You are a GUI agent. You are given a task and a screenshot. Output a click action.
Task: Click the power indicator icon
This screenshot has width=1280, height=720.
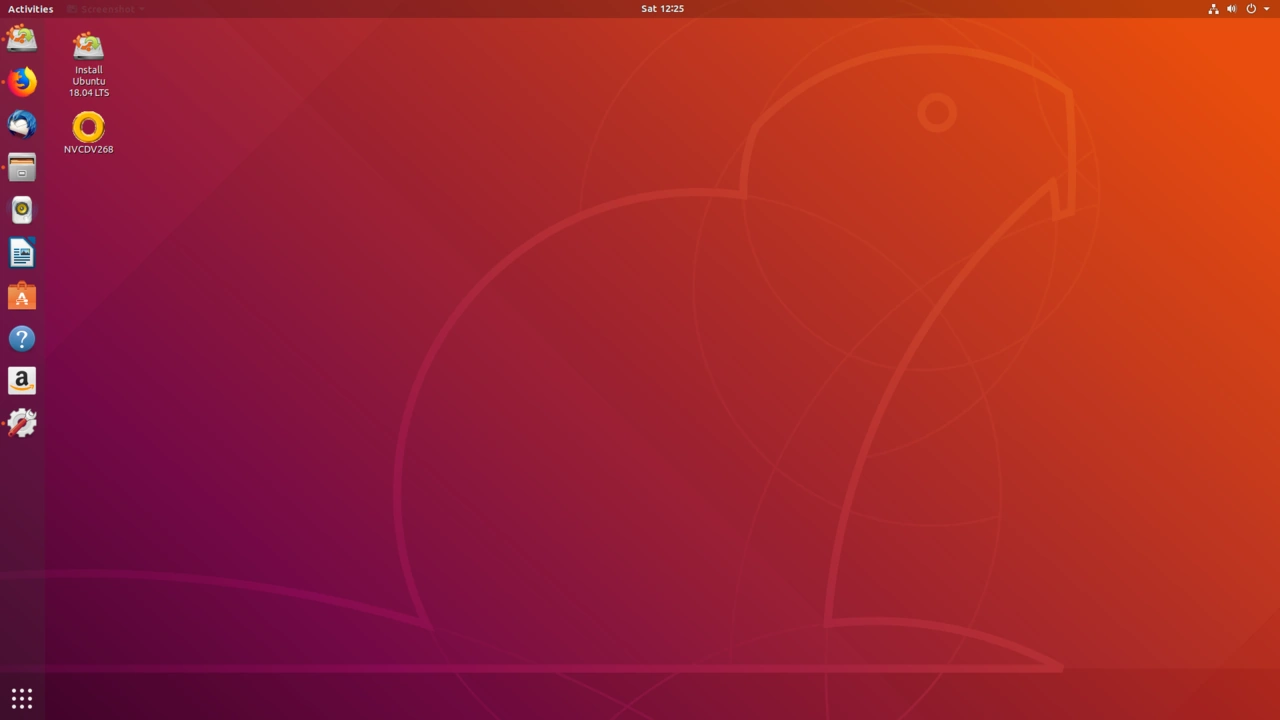(x=1250, y=9)
